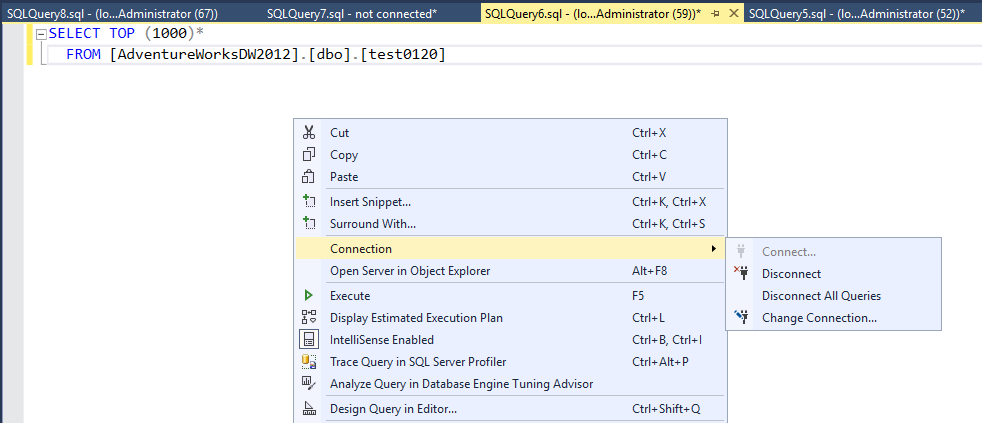Click the IntelliSense Enabled toggle icon
Image resolution: width=982 pixels, height=423 pixels.
click(x=309, y=340)
